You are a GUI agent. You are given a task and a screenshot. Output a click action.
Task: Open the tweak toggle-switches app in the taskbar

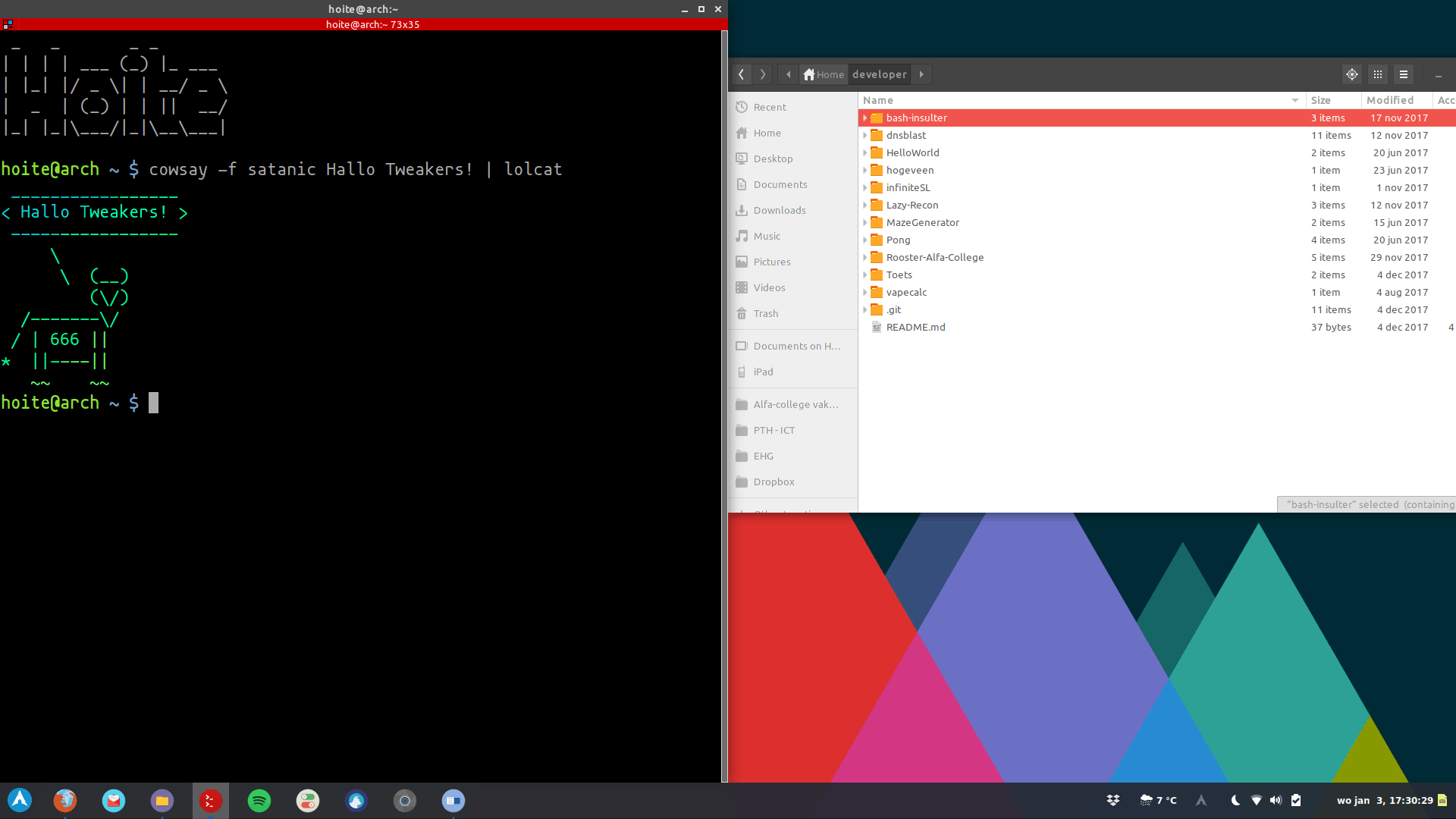[x=308, y=801]
